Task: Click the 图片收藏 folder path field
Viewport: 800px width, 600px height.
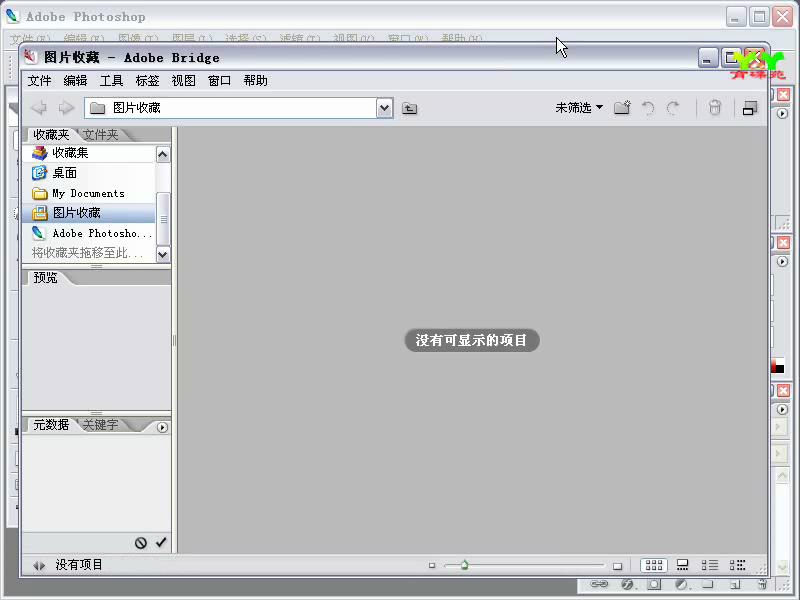Action: point(231,108)
